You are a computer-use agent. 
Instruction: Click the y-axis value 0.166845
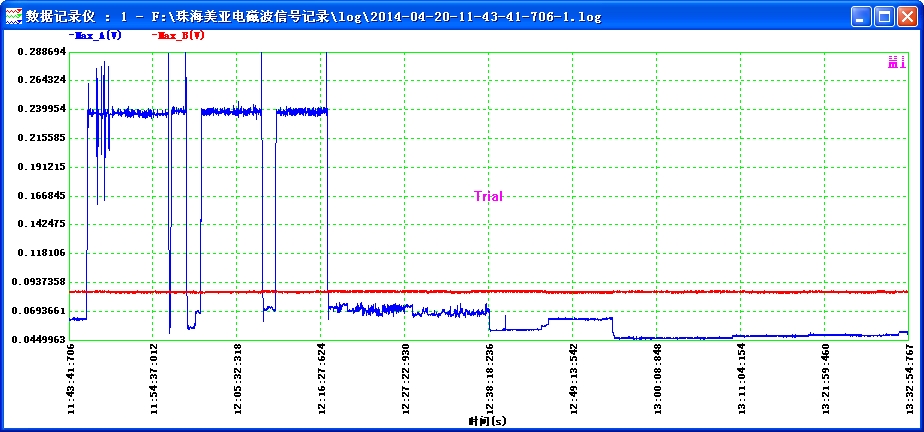41,196
